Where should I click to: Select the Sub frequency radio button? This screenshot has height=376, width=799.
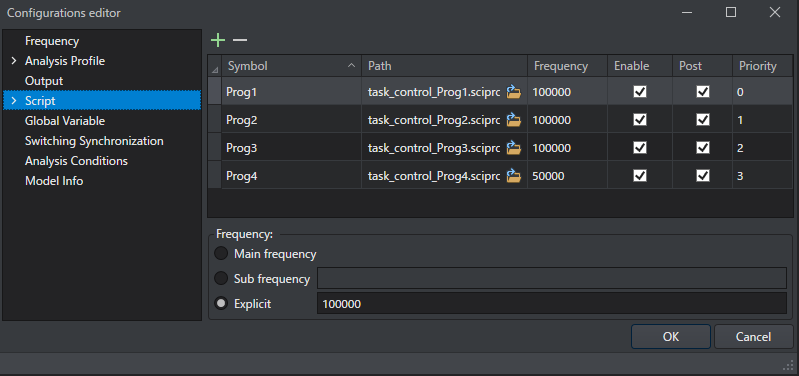coord(221,278)
